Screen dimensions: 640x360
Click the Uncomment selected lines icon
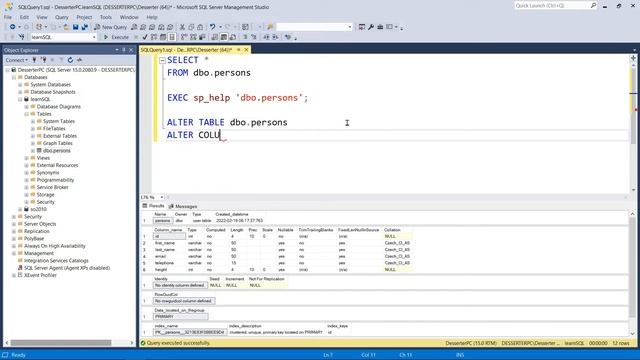[253, 37]
